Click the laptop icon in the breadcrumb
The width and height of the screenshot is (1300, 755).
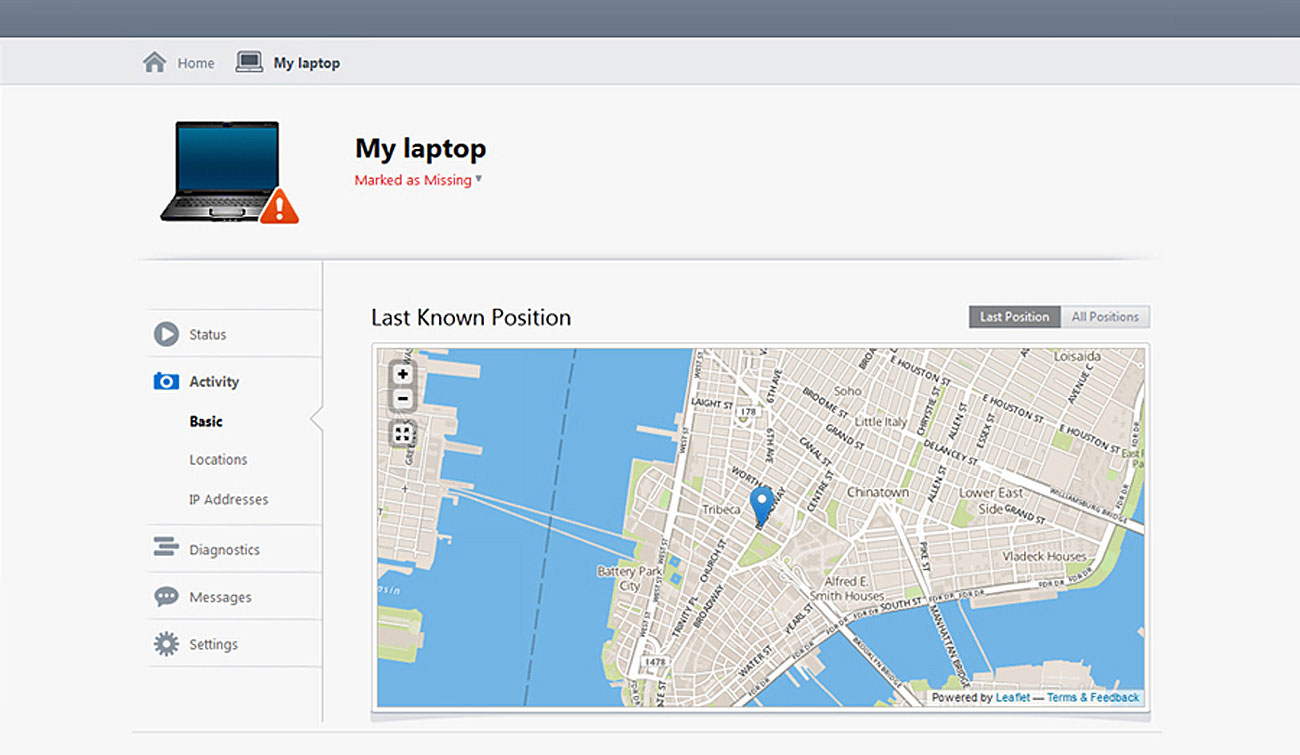pyautogui.click(x=249, y=63)
